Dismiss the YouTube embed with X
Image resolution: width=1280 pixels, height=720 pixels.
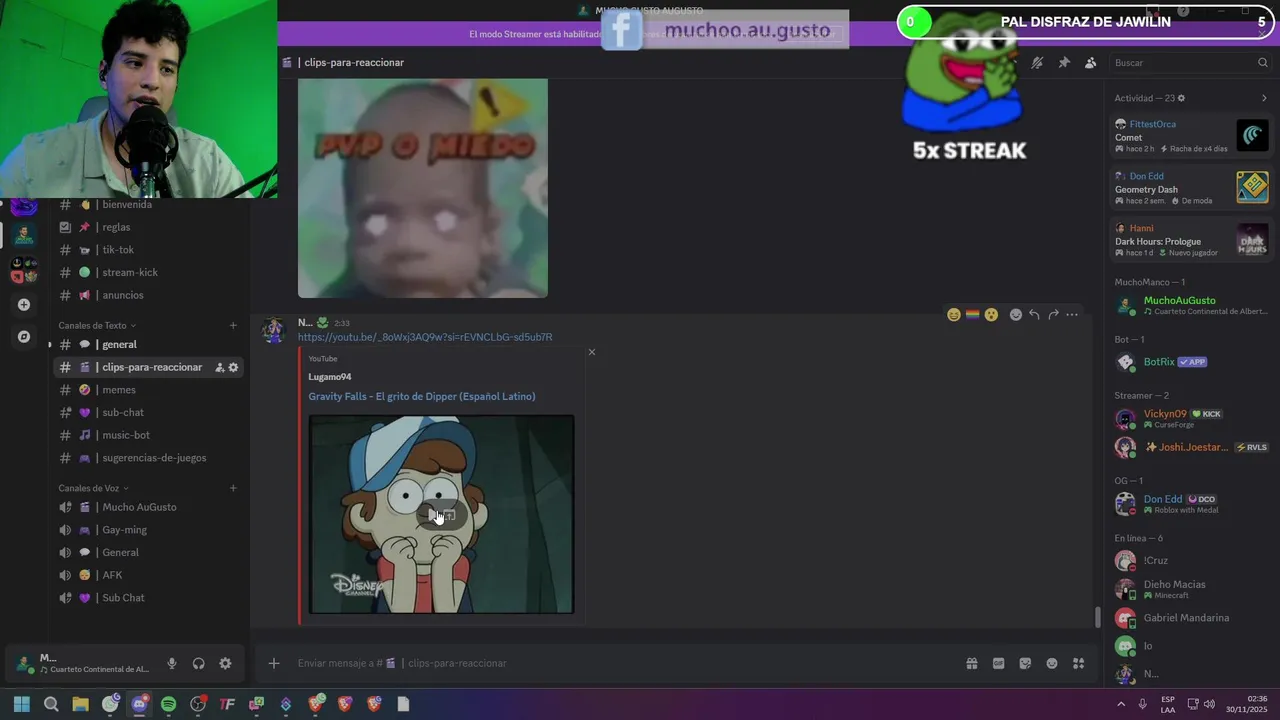592,352
